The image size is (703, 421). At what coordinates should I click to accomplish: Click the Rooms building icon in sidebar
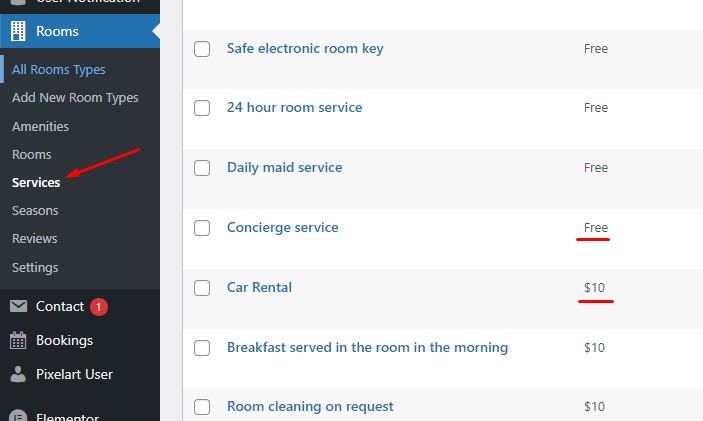tap(18, 31)
